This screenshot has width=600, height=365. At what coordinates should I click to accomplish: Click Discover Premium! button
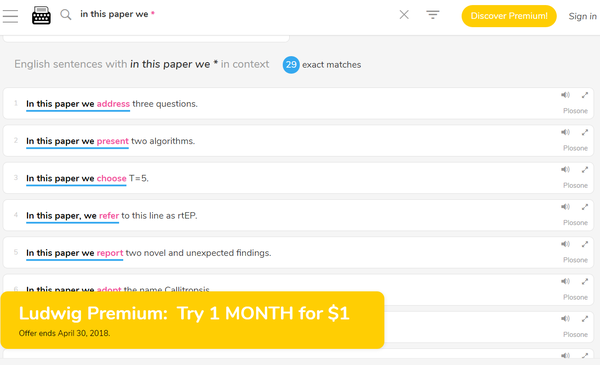509,16
